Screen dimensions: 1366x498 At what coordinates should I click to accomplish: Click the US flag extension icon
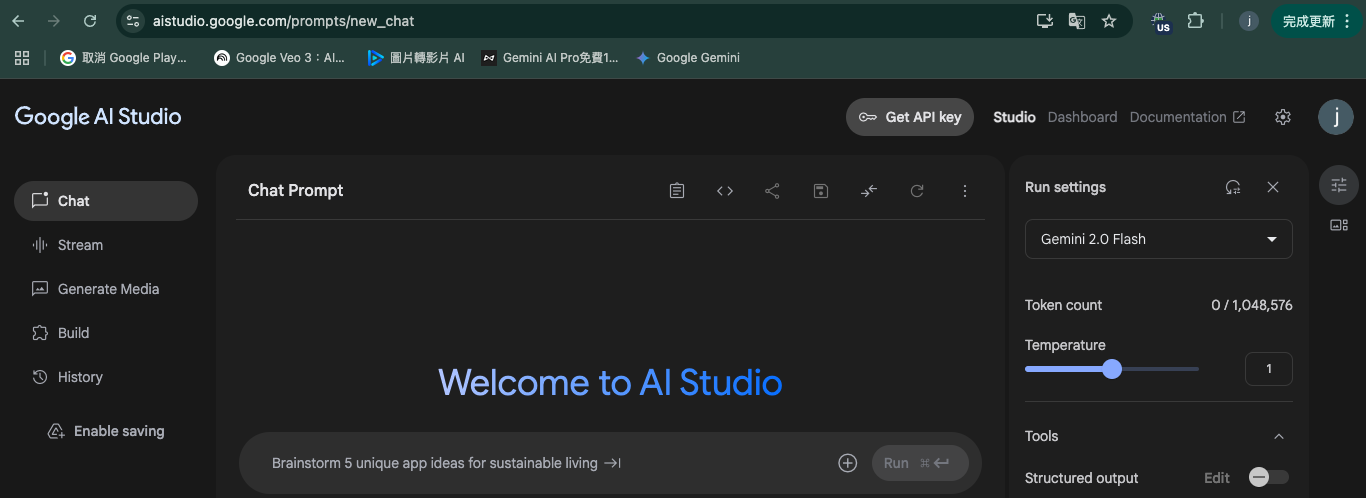coord(1162,21)
